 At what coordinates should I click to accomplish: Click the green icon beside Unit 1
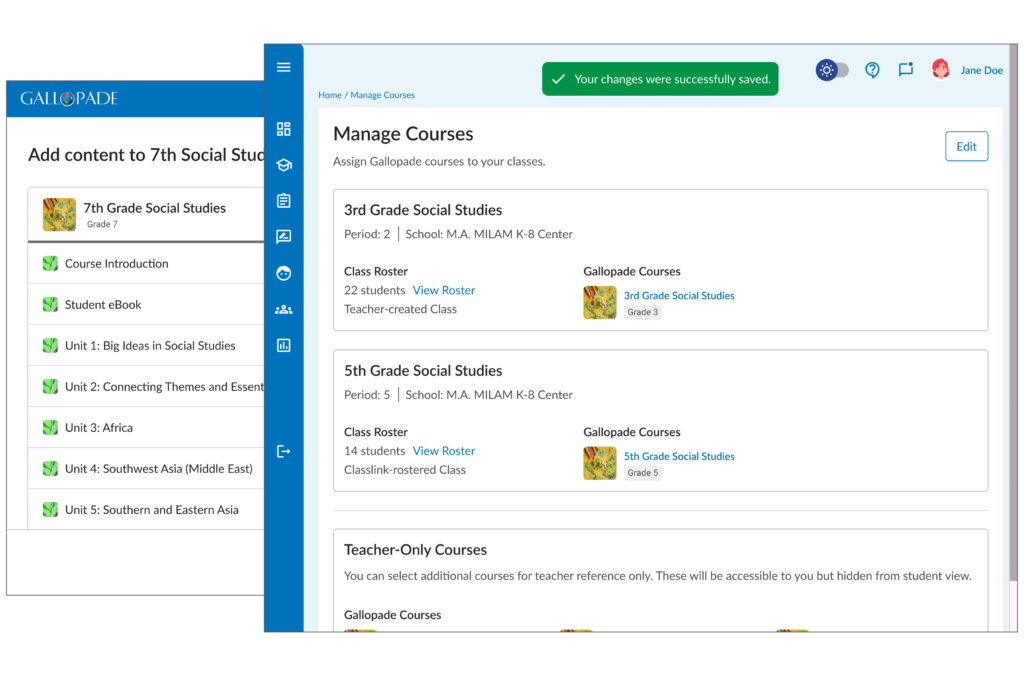point(50,346)
